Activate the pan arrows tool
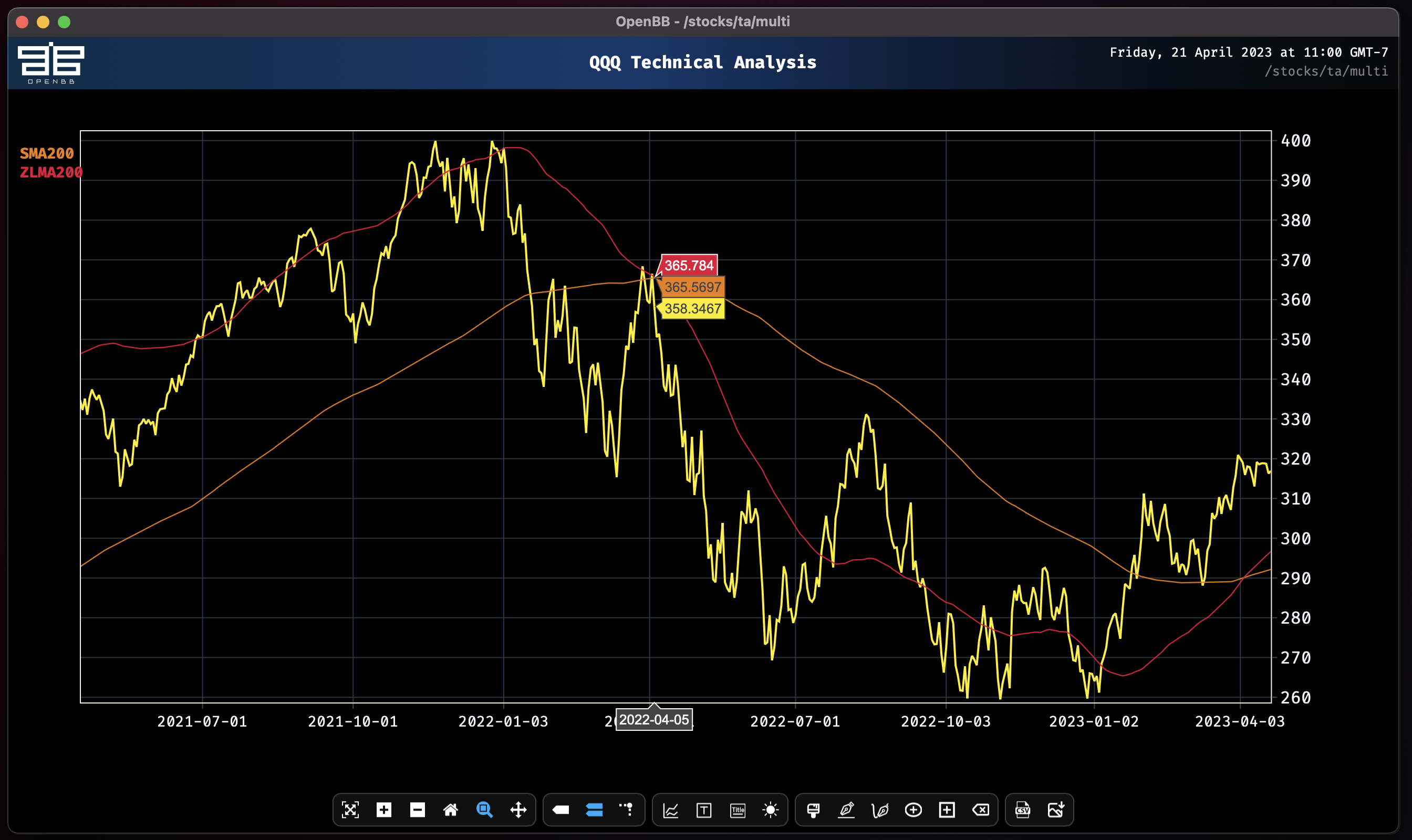Screen dimensions: 1412x840 518,810
